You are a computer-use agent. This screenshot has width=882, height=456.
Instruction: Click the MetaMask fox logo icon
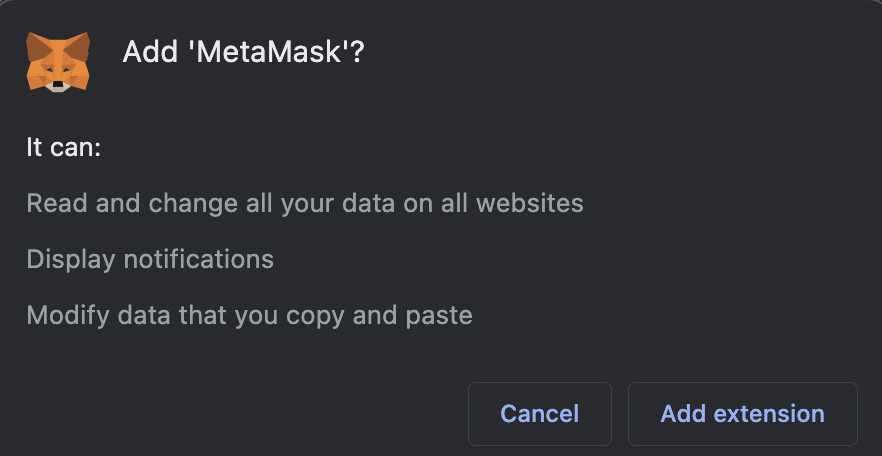click(58, 61)
